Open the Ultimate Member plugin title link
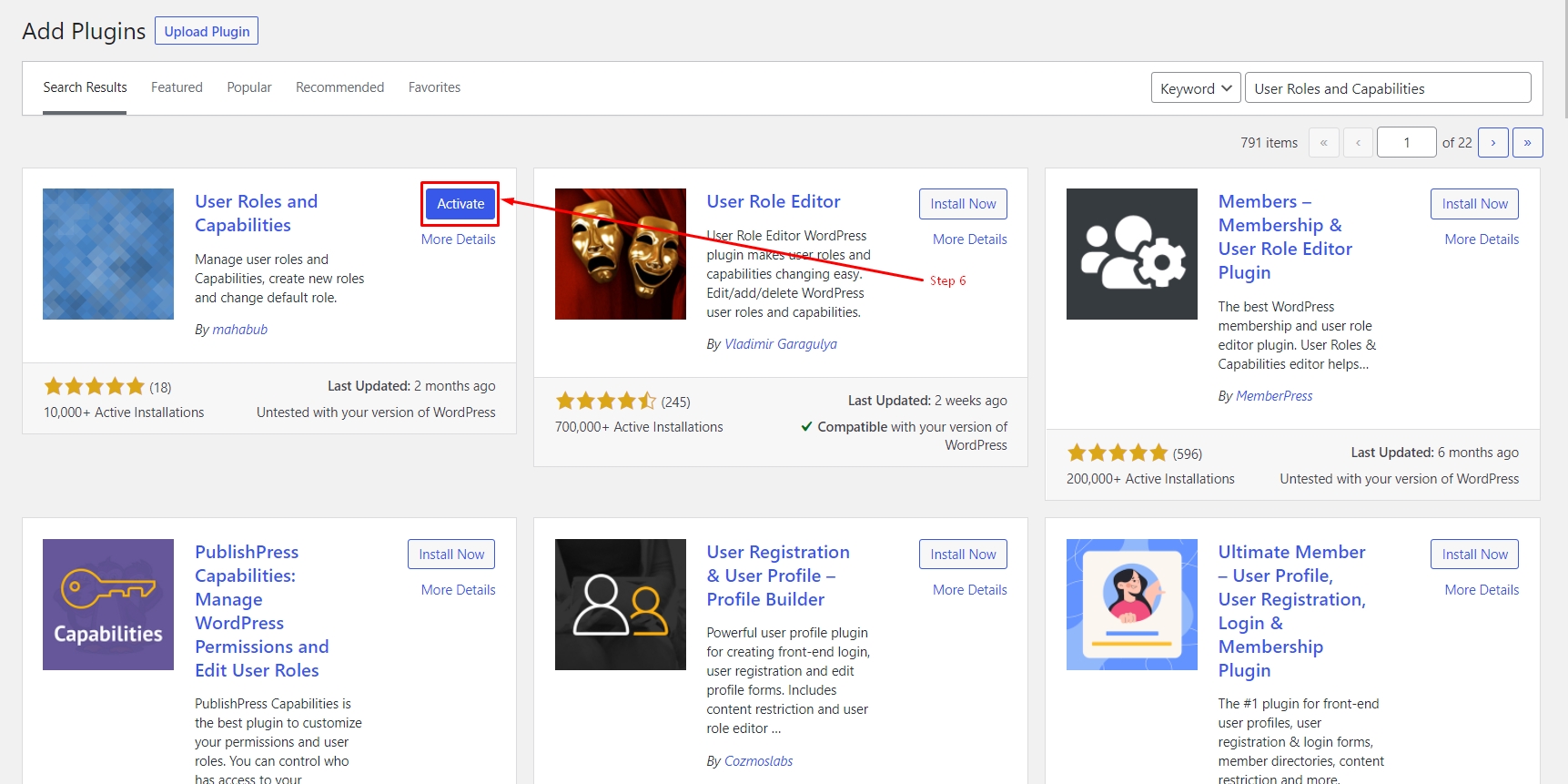Screen dimensions: 1568x784 tap(1292, 611)
